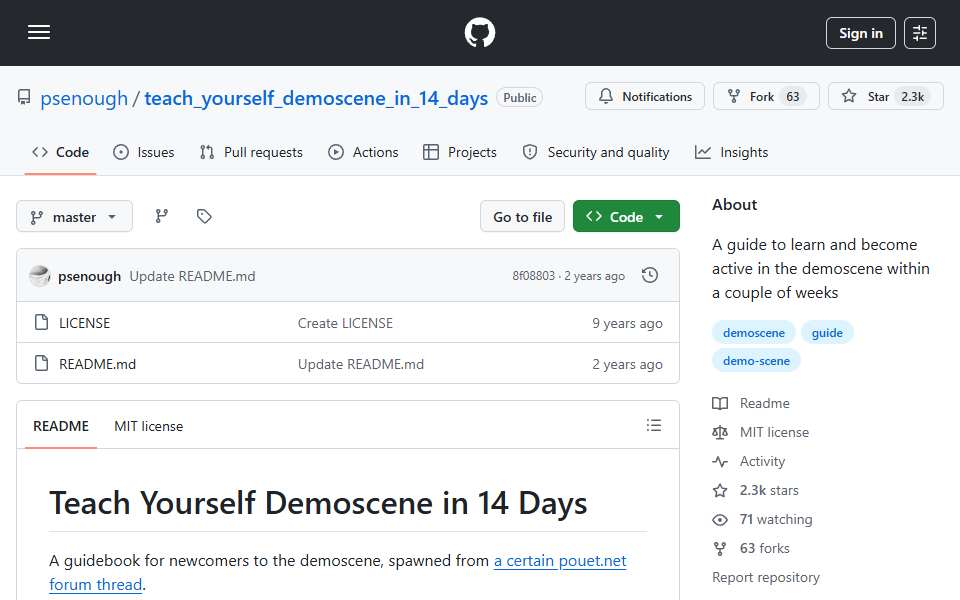The height and width of the screenshot is (600, 960).
Task: Open commit author psenough link
Action: pos(89,277)
